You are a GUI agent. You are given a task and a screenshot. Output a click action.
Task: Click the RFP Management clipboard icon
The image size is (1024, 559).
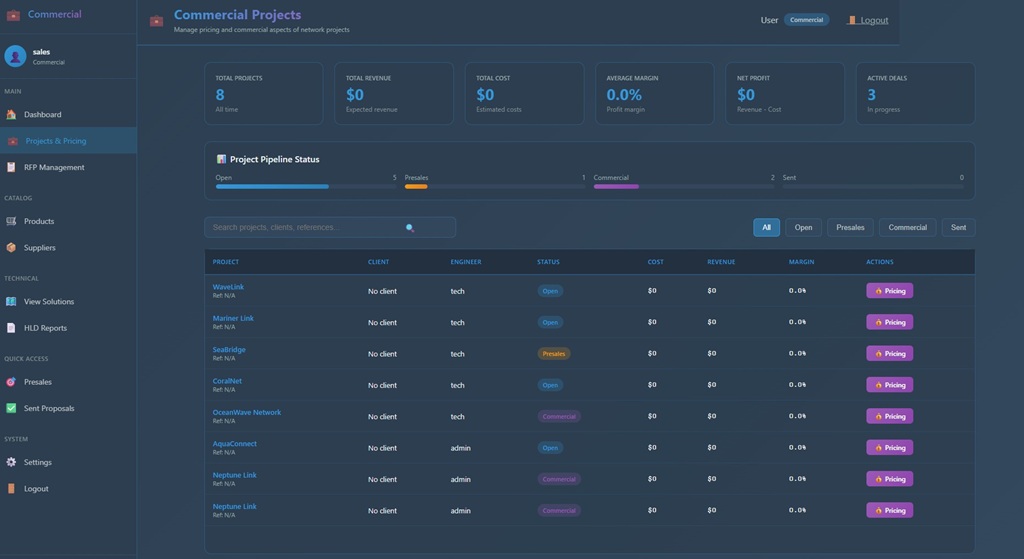(x=11, y=168)
